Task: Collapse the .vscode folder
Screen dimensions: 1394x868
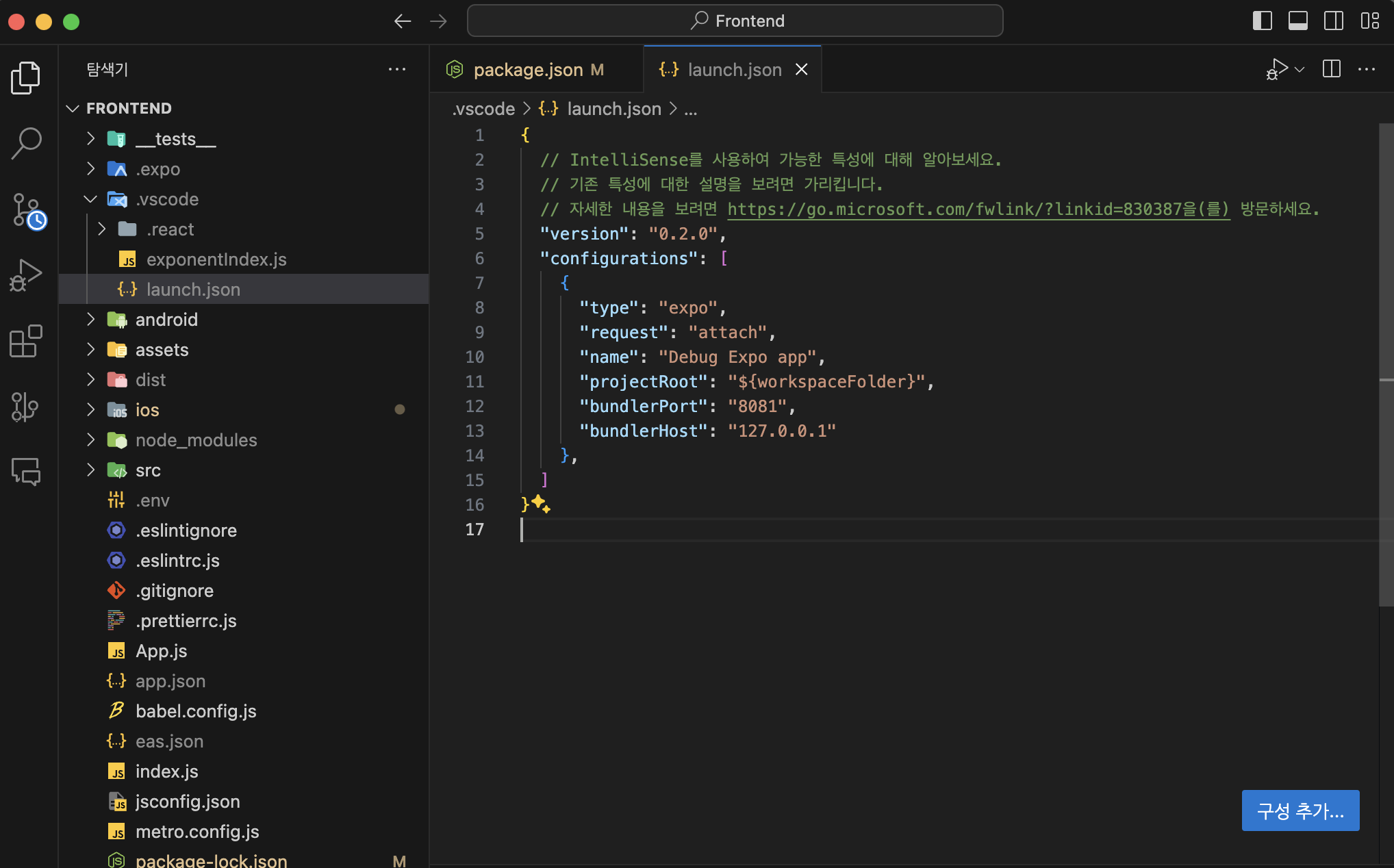Action: (90, 199)
